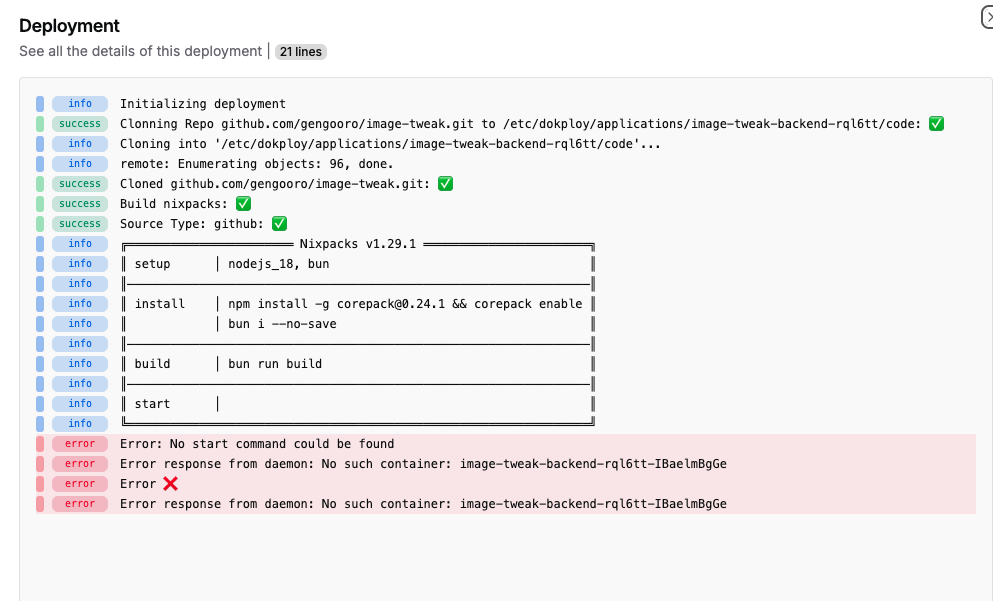Click the "bun run build" build command
The height and width of the screenshot is (601, 993).
point(275,364)
